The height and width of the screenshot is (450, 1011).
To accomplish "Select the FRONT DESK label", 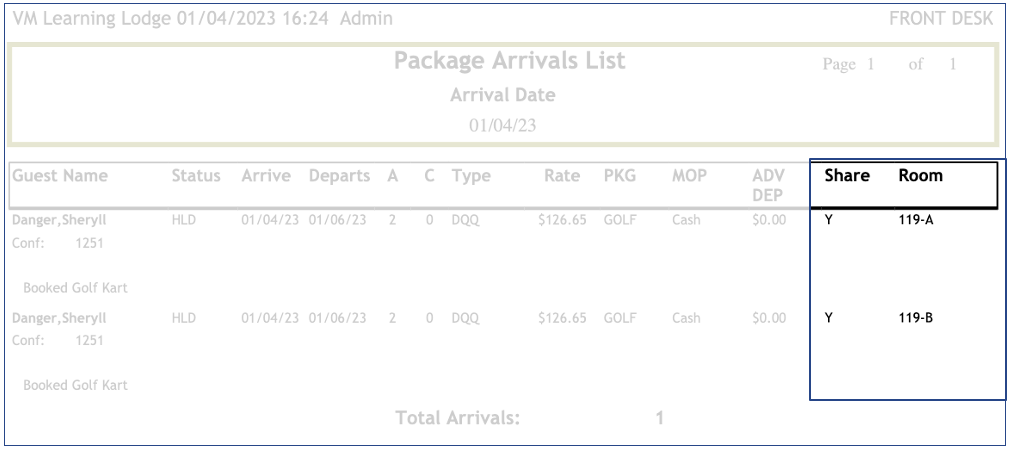I will coord(940,19).
